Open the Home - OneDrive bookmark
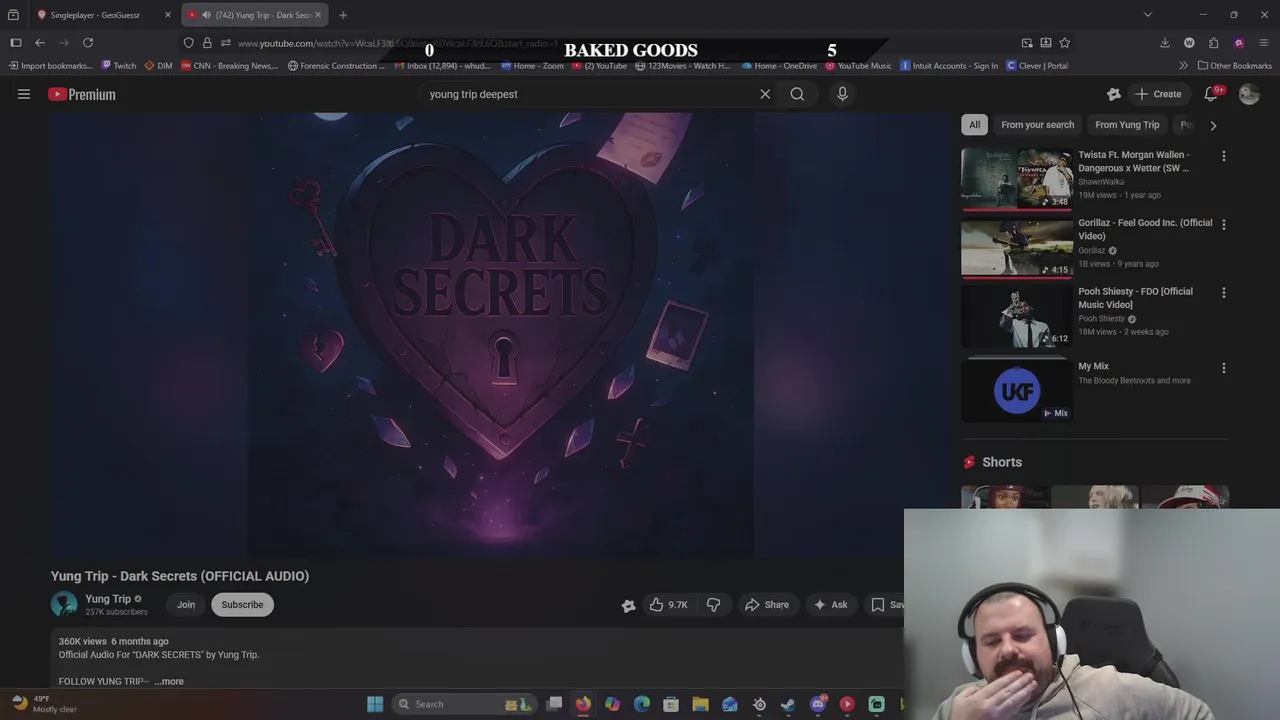Image resolution: width=1280 pixels, height=720 pixels. coord(779,66)
